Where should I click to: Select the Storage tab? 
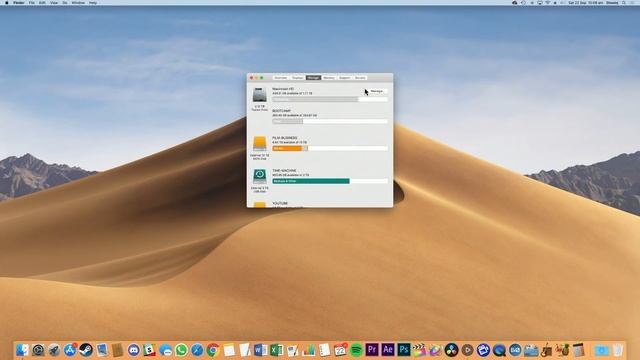coord(313,78)
